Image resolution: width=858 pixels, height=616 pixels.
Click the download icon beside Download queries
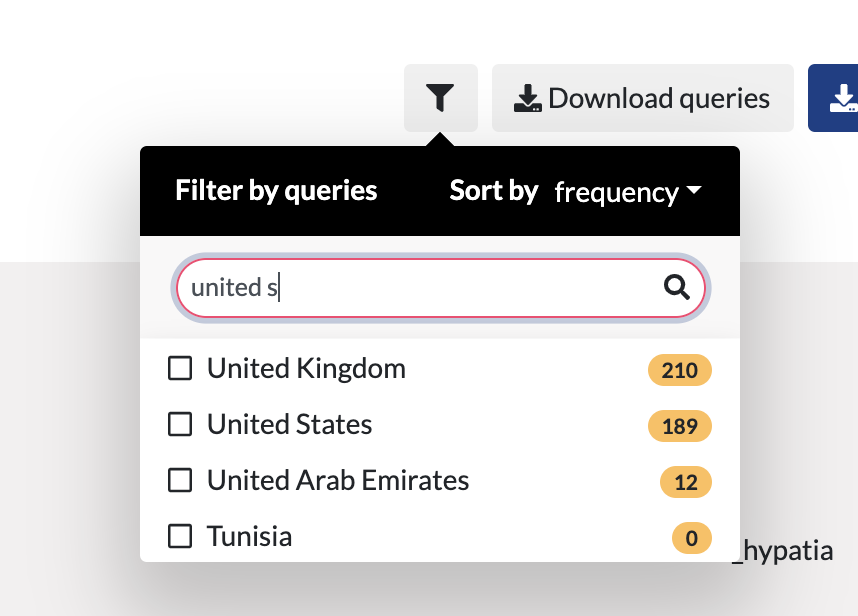527,98
